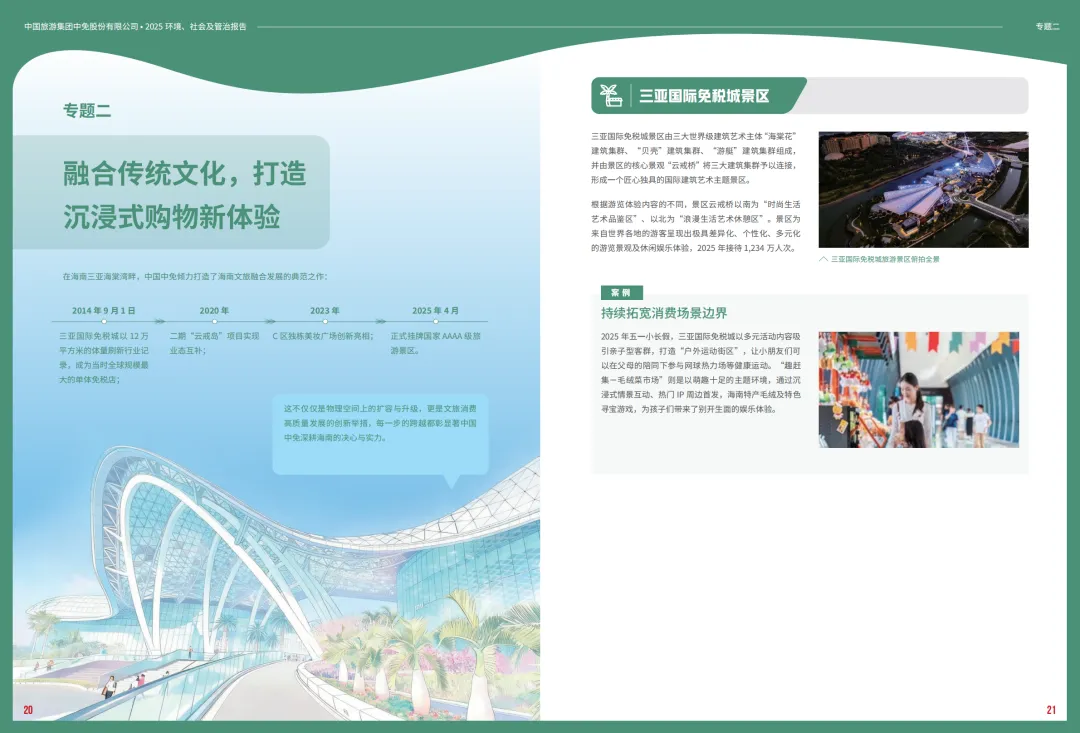The width and height of the screenshot is (1080, 733).
Task: Click the section title 三亚国际免税城景区
Action: [x=704, y=96]
